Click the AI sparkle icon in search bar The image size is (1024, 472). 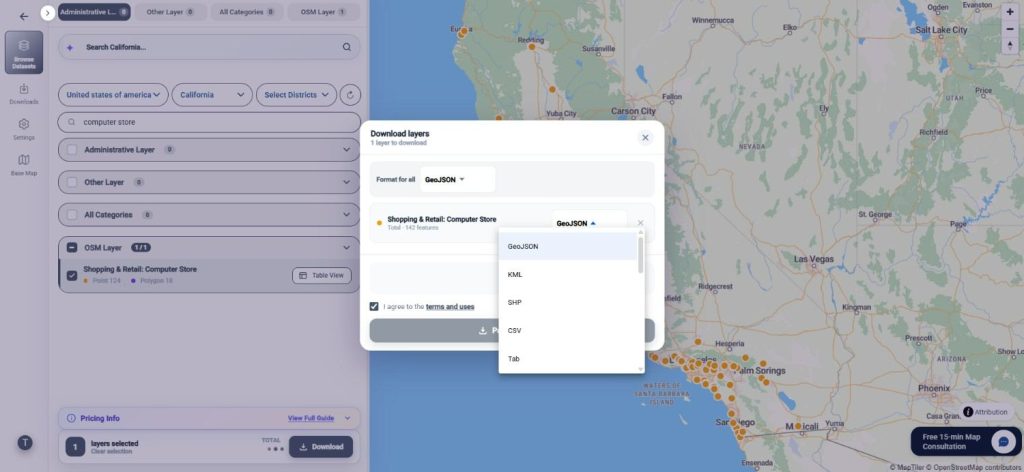coord(70,48)
